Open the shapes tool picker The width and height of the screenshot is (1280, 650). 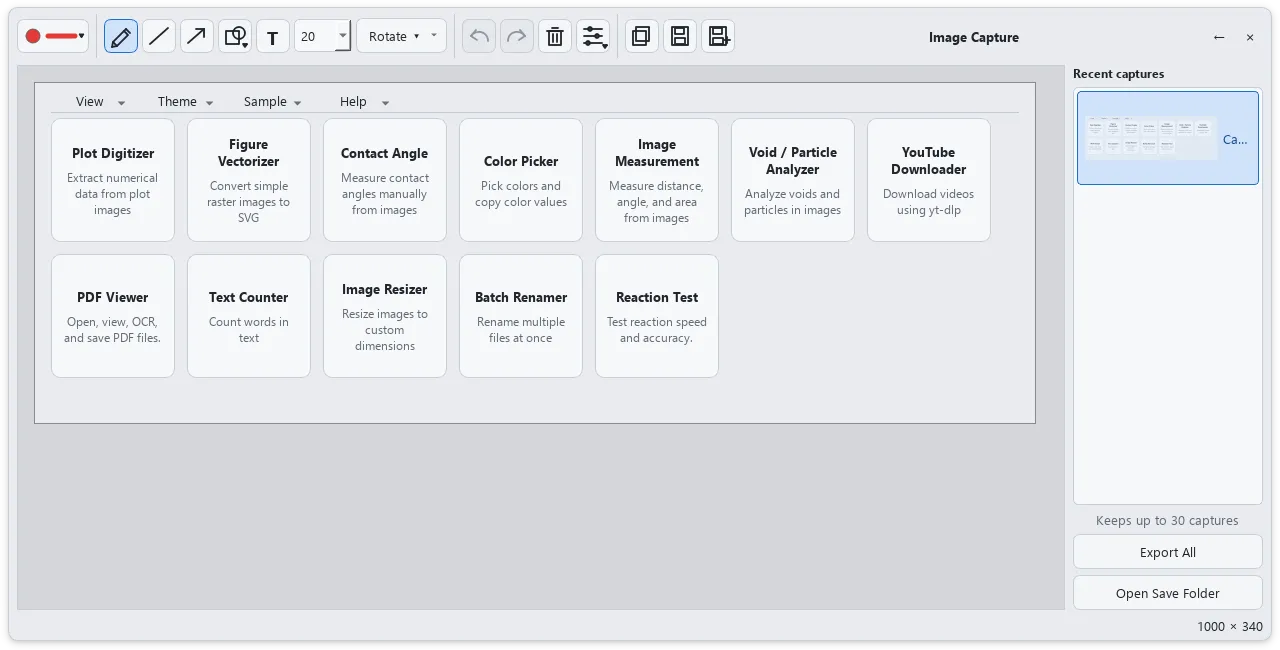tap(235, 37)
